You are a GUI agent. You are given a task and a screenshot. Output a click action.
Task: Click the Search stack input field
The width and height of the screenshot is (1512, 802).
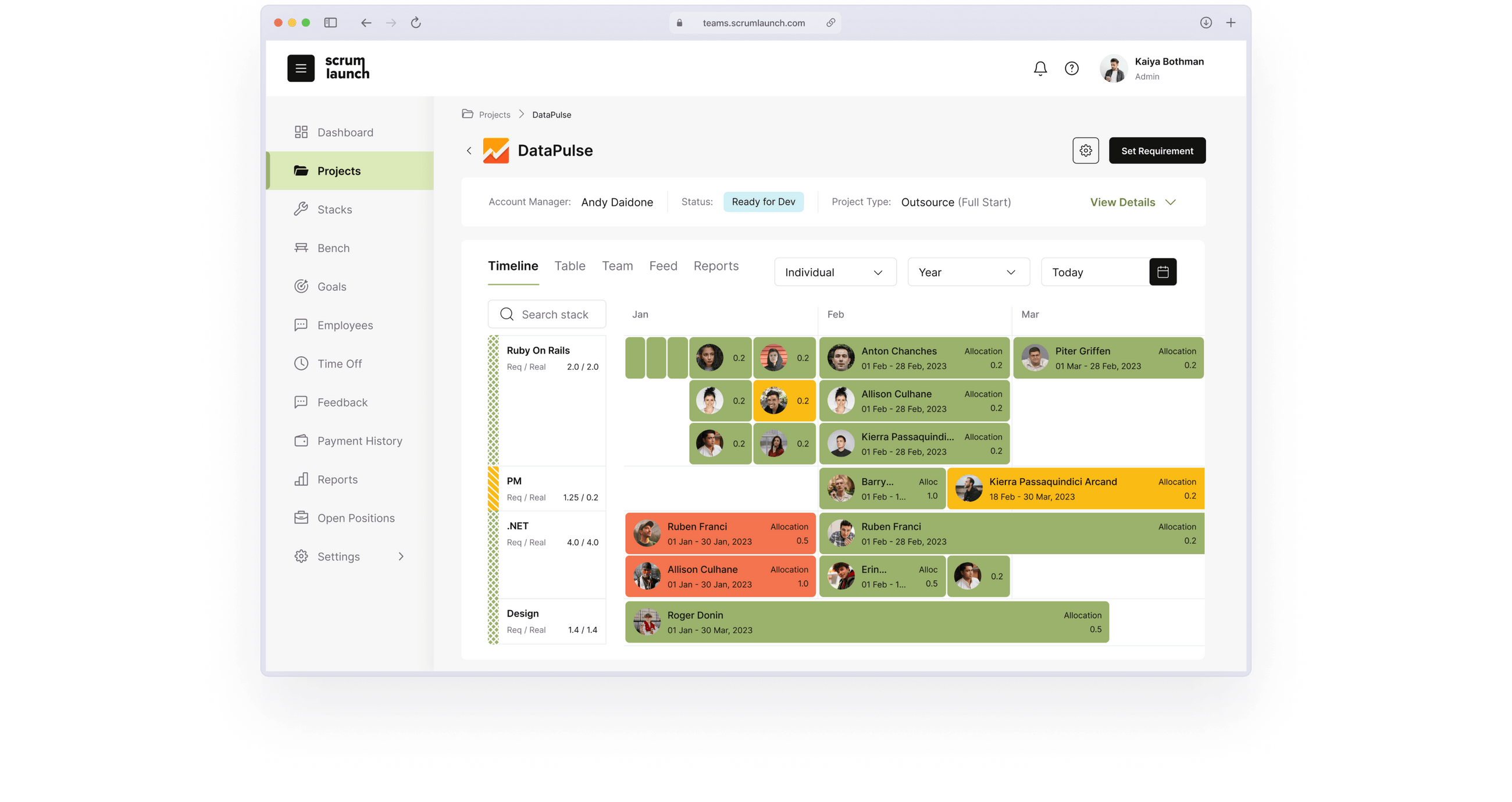[554, 315]
